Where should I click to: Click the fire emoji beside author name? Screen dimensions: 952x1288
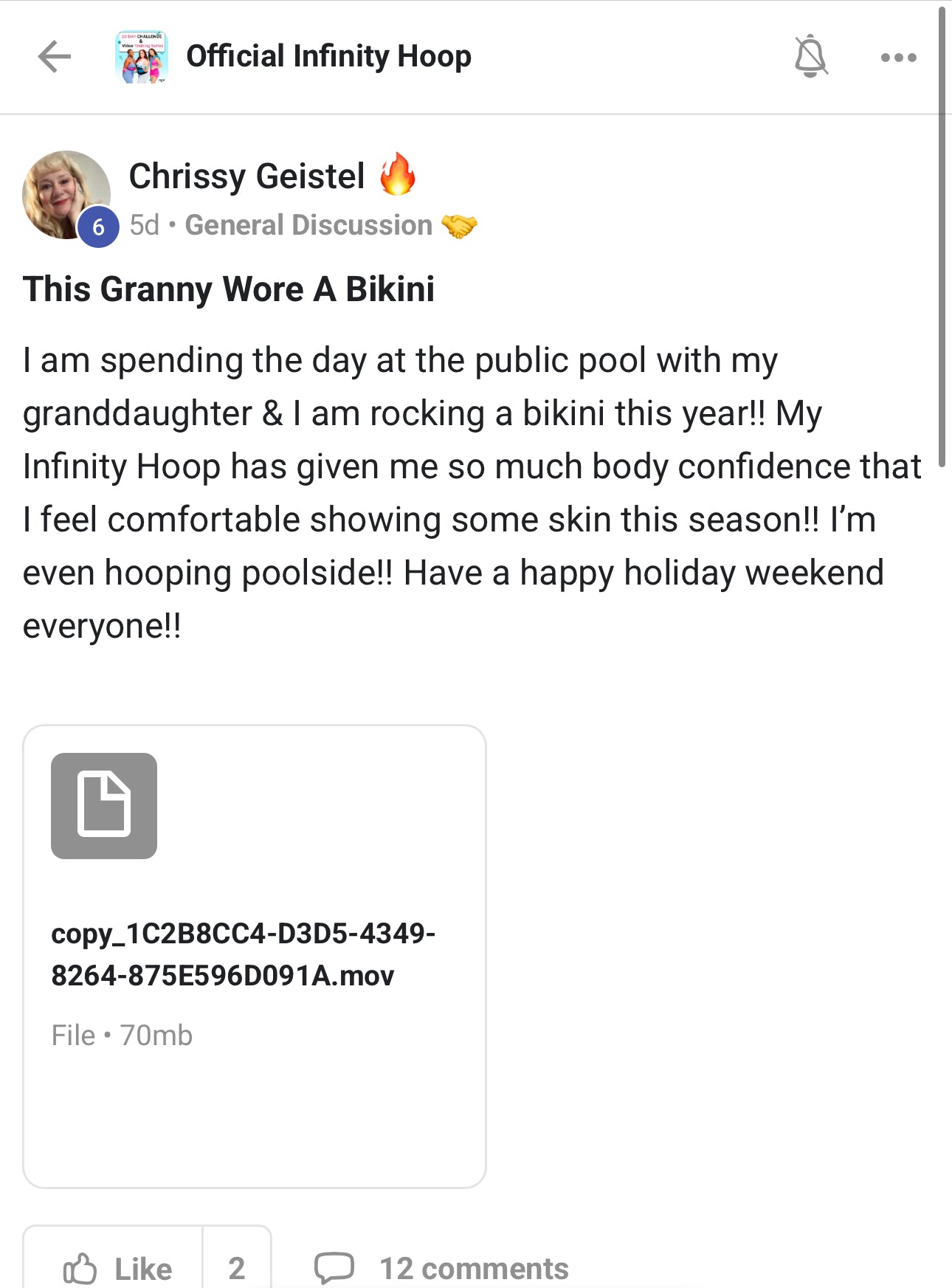coord(397,175)
